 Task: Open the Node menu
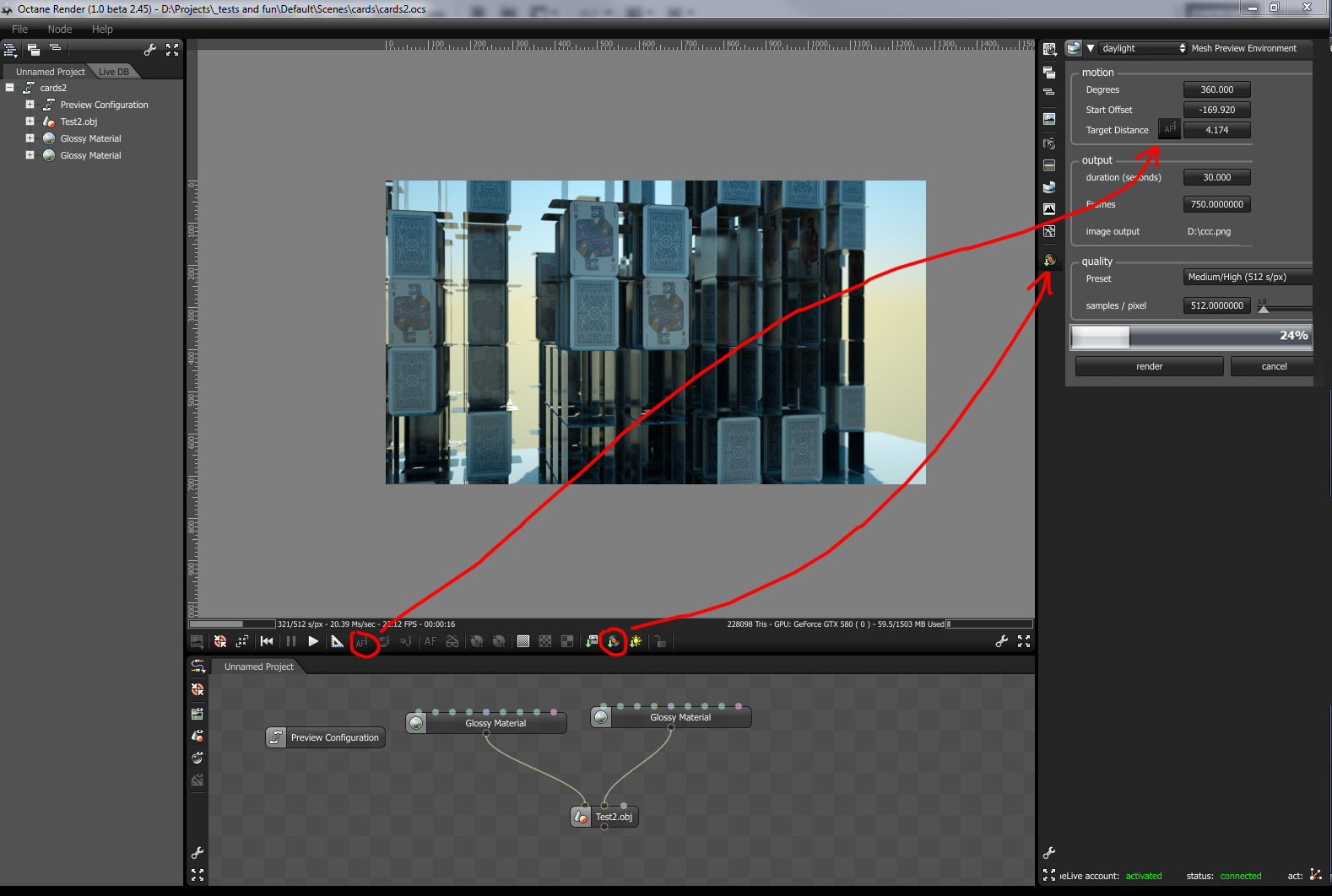(x=60, y=29)
